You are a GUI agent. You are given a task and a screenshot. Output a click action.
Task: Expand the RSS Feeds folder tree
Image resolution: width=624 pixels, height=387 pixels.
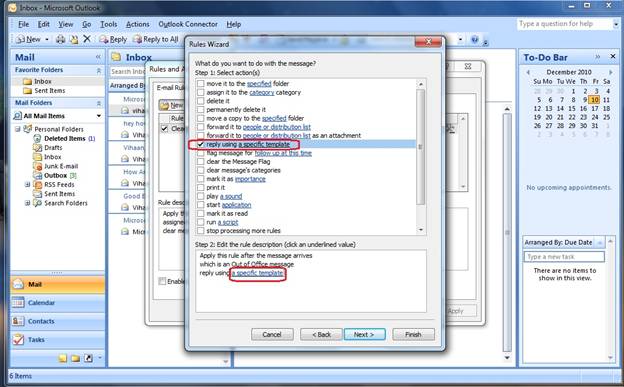point(27,185)
